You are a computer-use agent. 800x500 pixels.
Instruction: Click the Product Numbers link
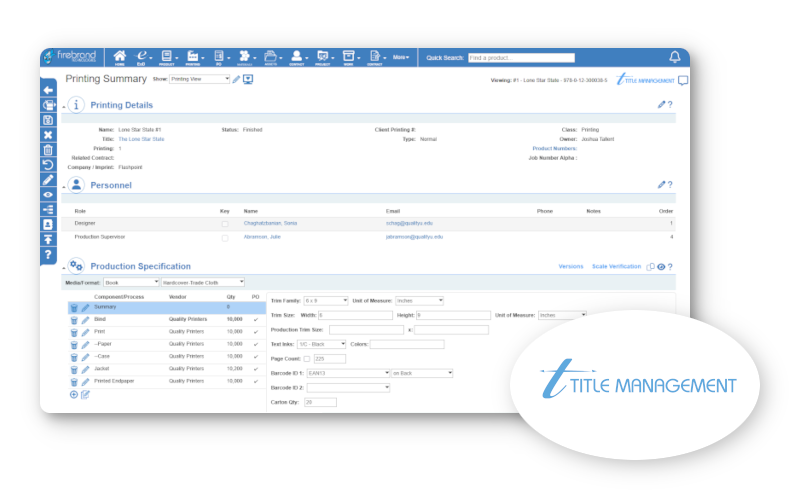(x=555, y=148)
